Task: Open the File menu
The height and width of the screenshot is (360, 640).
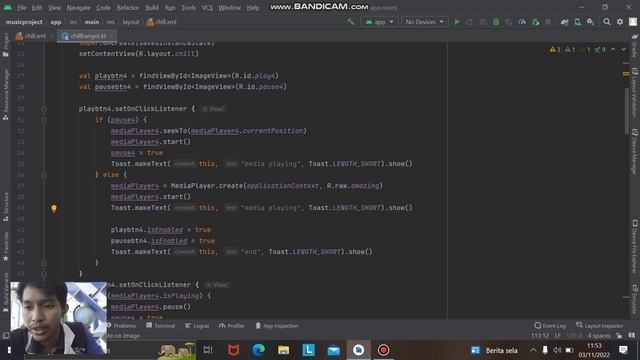Action: [22, 8]
